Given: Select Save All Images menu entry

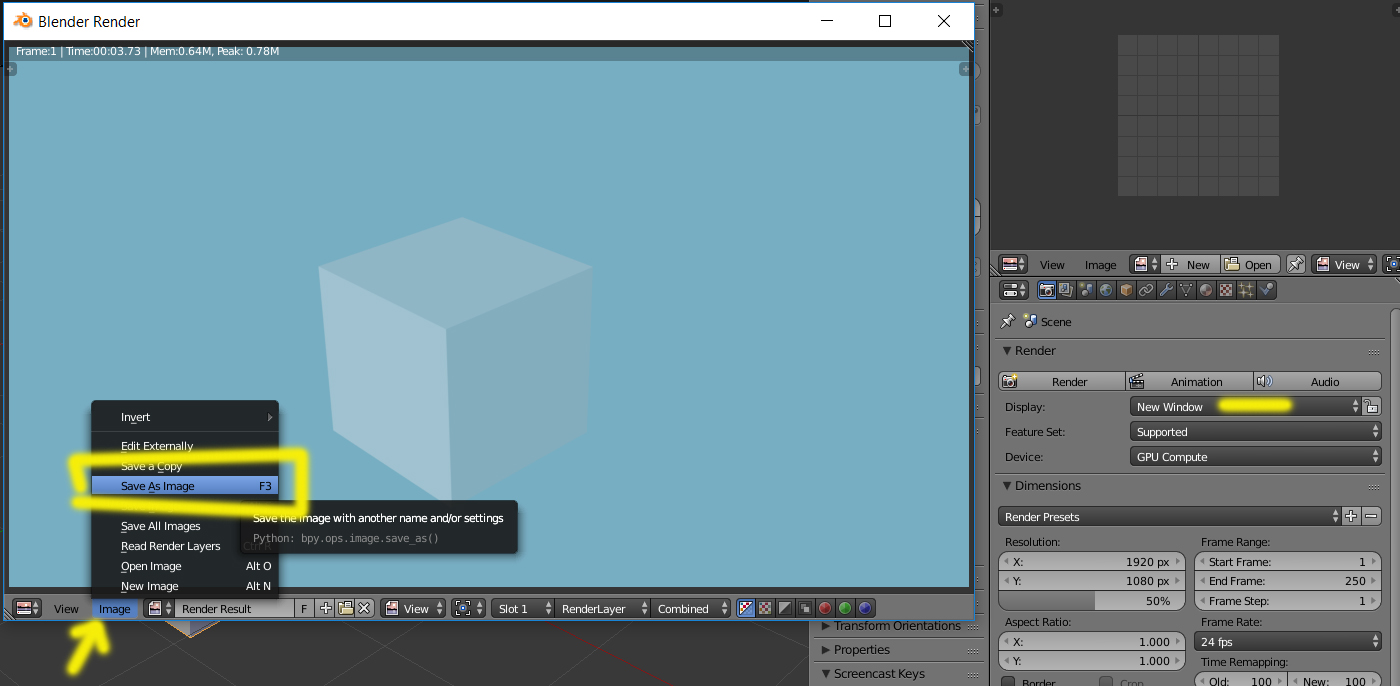Looking at the screenshot, I should (x=161, y=526).
